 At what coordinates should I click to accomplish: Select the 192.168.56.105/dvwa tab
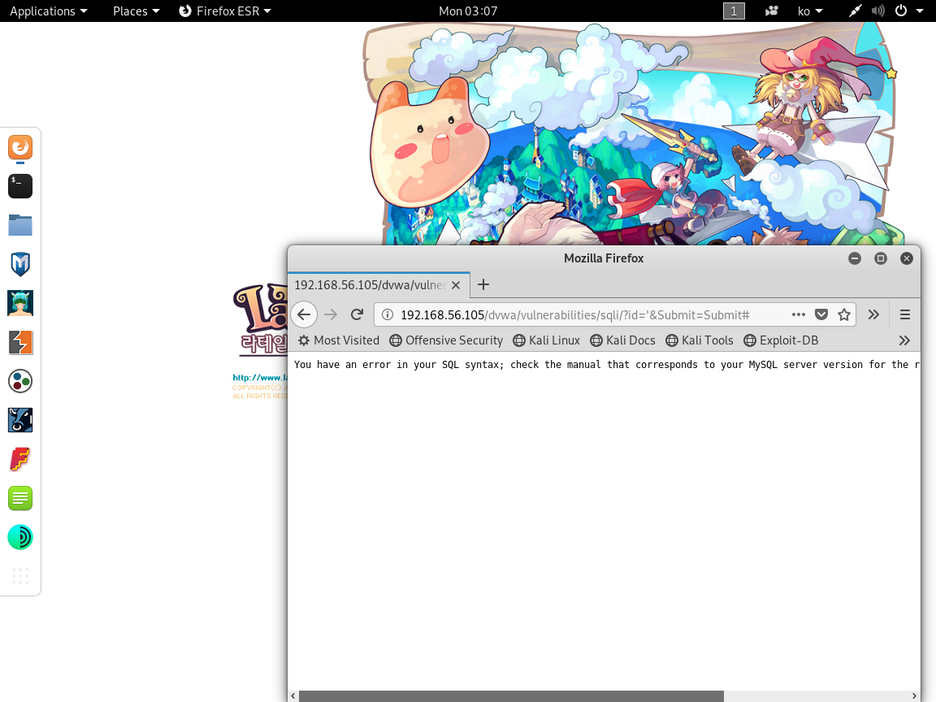(x=378, y=285)
